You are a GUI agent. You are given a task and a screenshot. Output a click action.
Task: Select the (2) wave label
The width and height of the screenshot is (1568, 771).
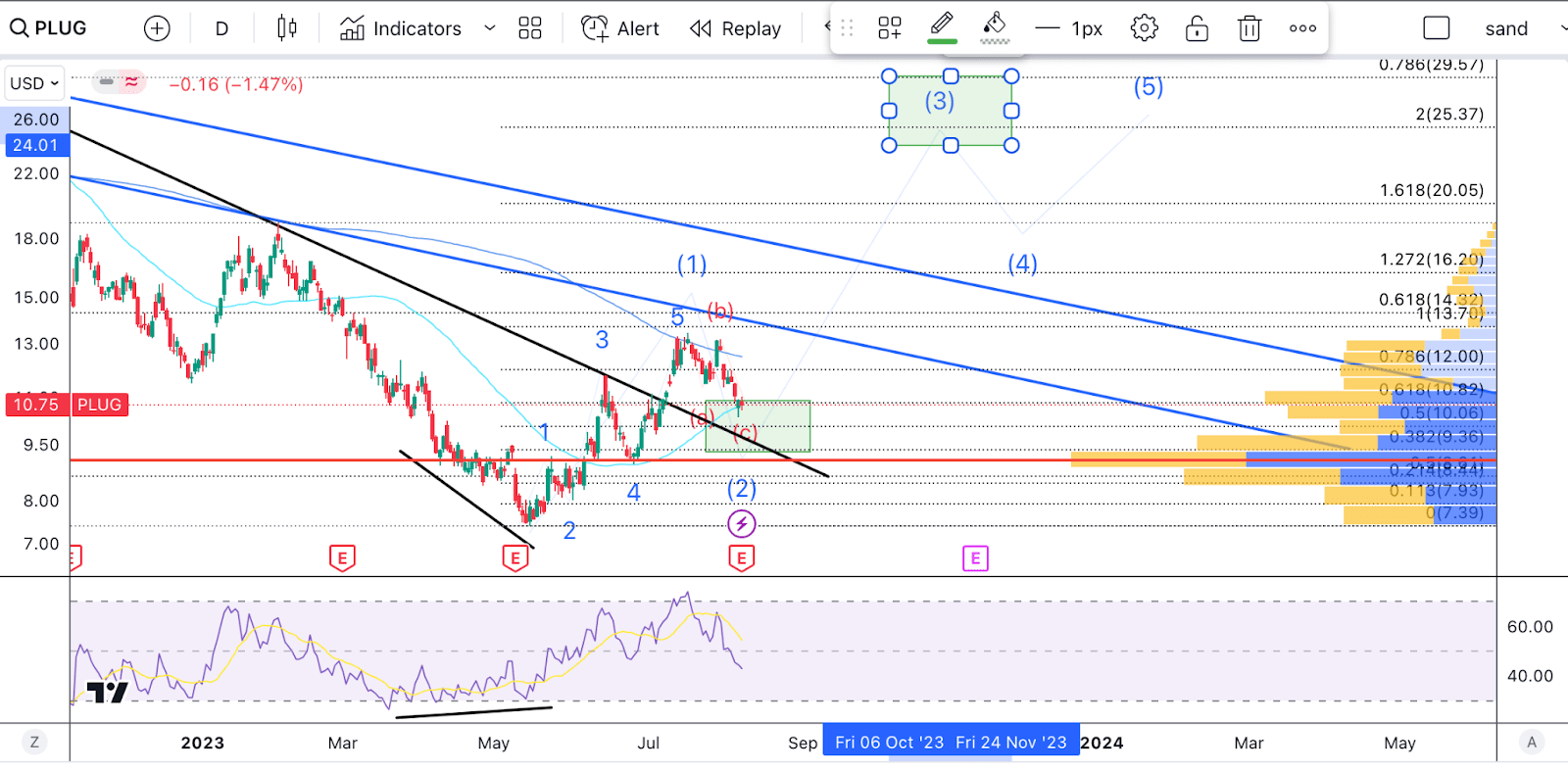tap(742, 488)
